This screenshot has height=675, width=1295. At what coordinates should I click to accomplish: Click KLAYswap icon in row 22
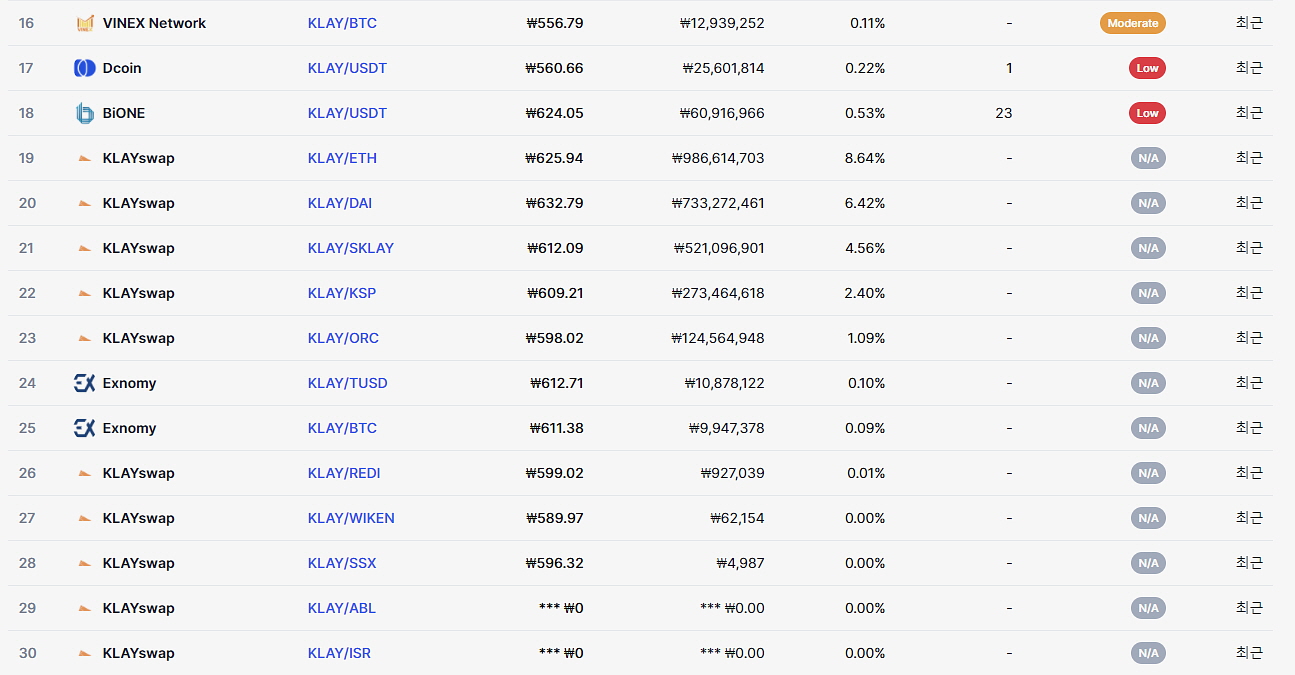tap(85, 293)
